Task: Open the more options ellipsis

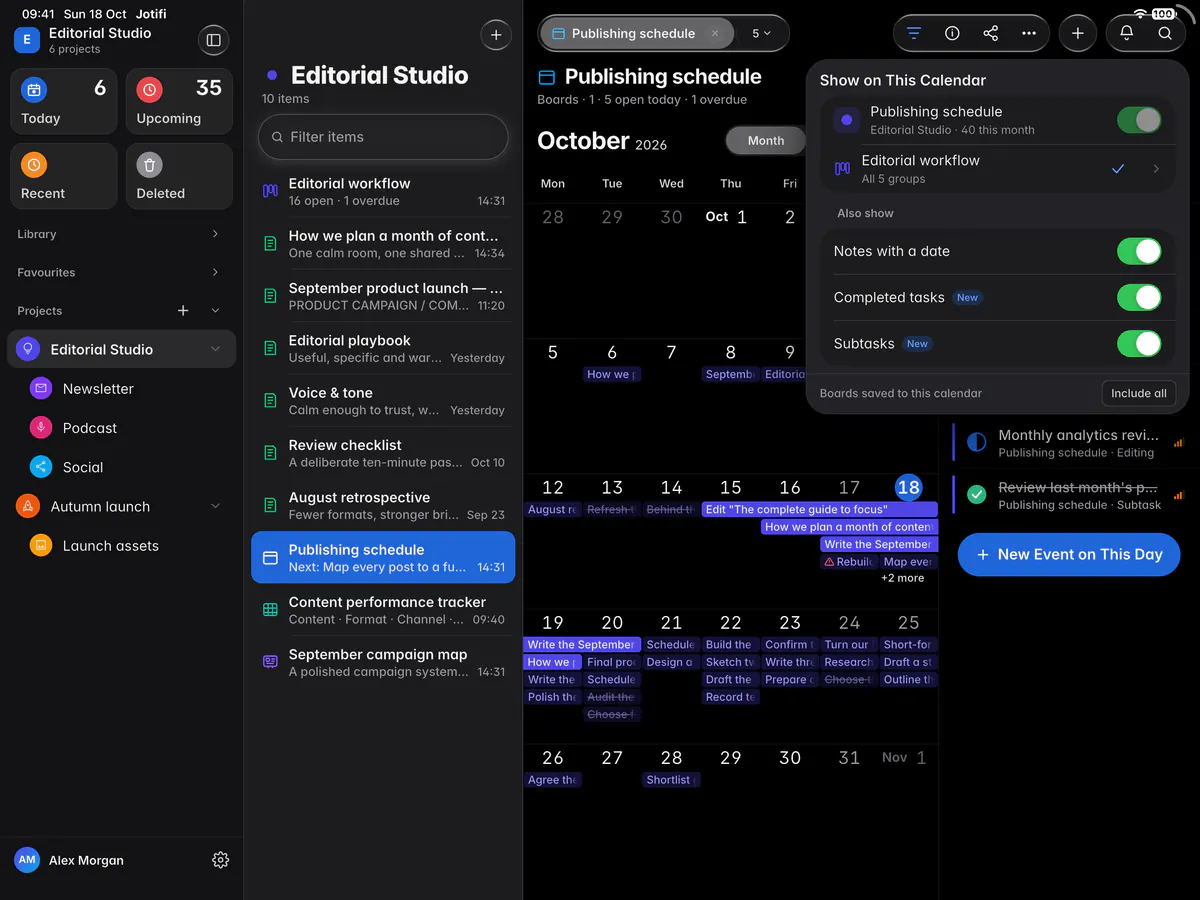Action: pyautogui.click(x=1029, y=33)
